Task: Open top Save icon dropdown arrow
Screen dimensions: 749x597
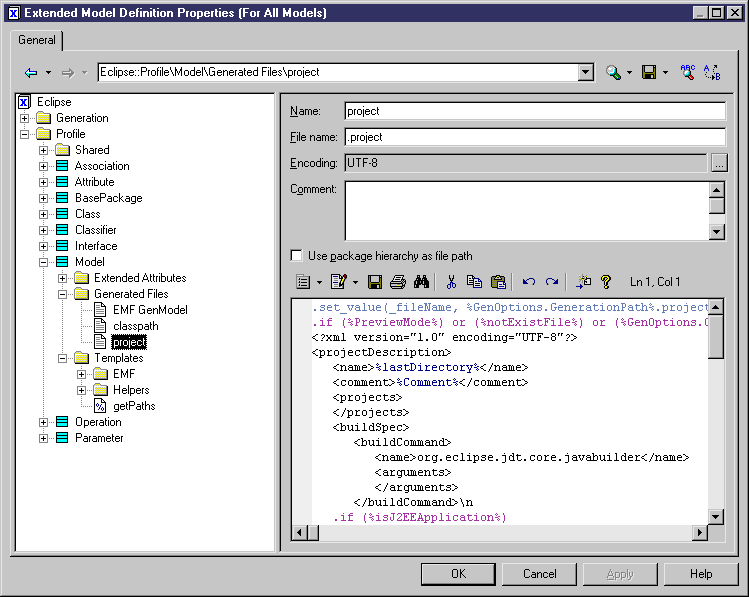Action: 665,73
